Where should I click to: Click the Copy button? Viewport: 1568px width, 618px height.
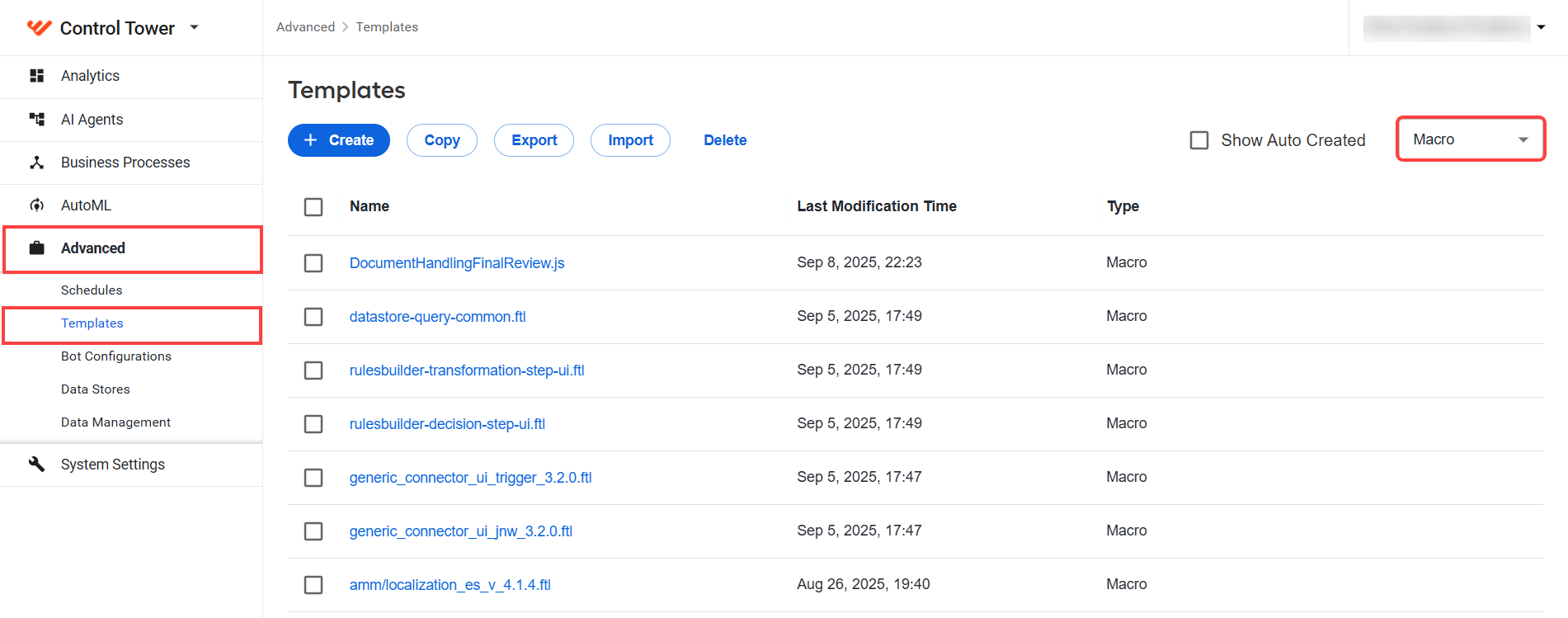[x=442, y=140]
